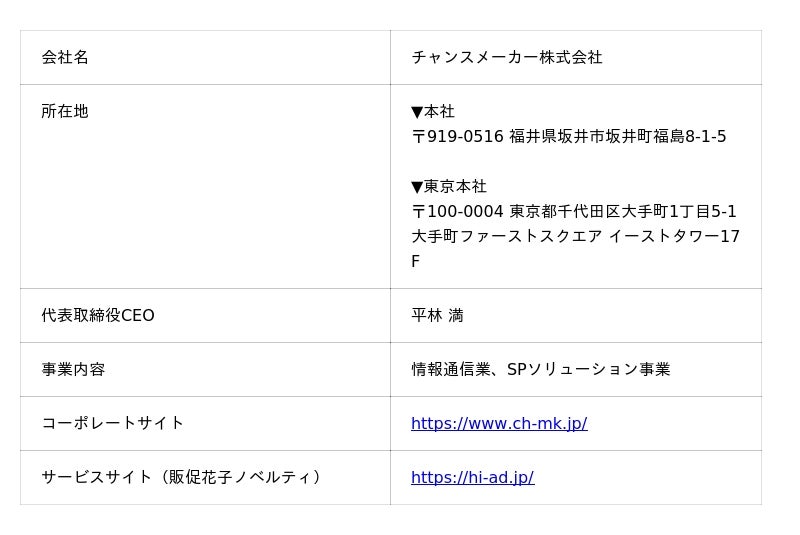Select the 情報通信業、SPソリューション事業 text
This screenshot has width=800, height=535.
point(540,369)
